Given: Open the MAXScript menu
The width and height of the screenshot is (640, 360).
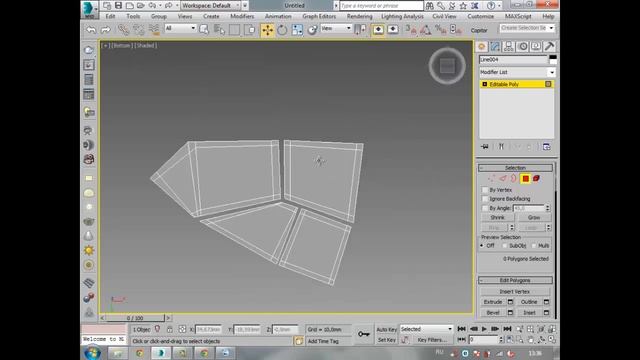Looking at the screenshot, I should pyautogui.click(x=518, y=16).
